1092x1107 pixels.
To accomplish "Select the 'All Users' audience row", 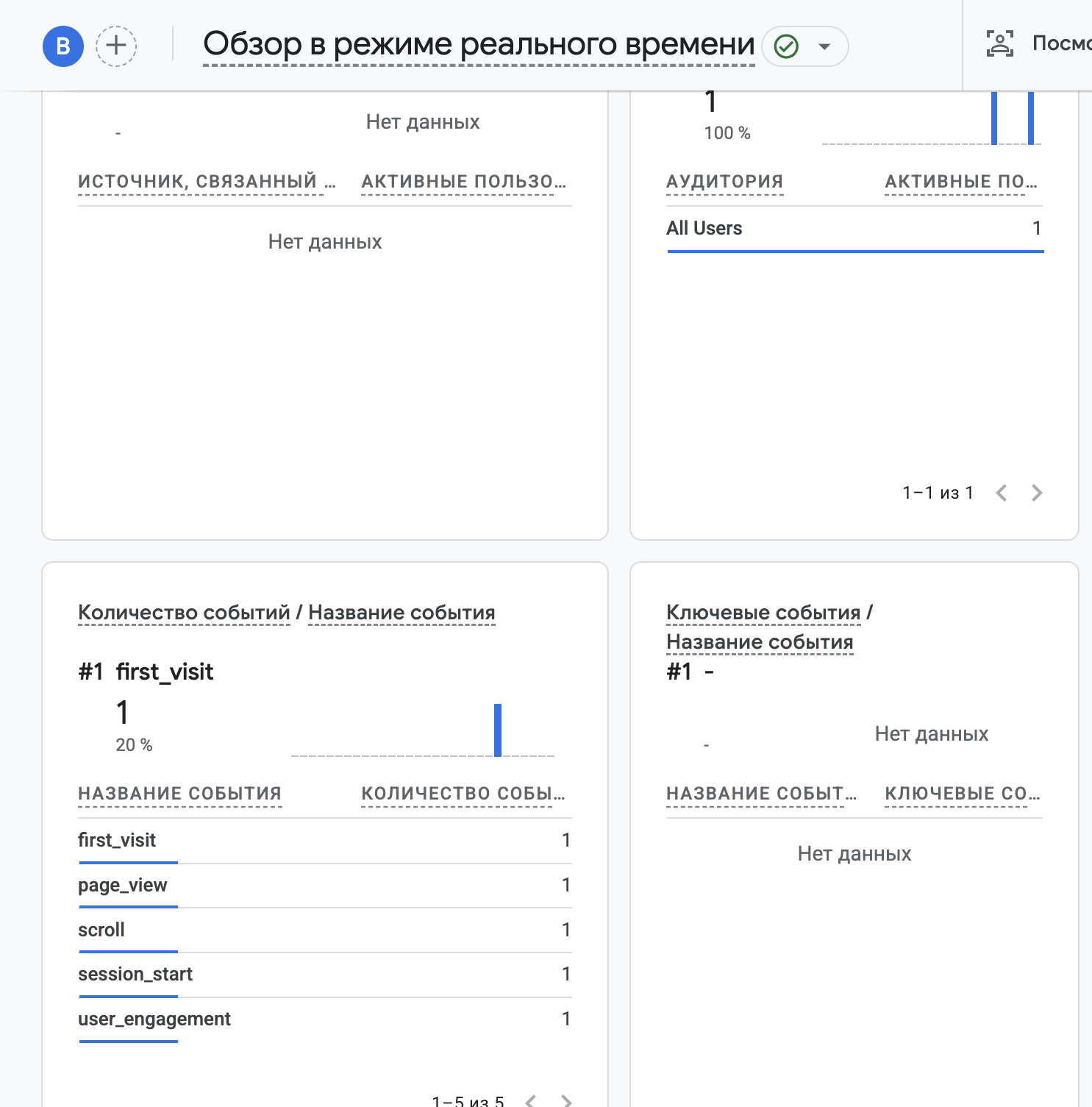I will (854, 229).
